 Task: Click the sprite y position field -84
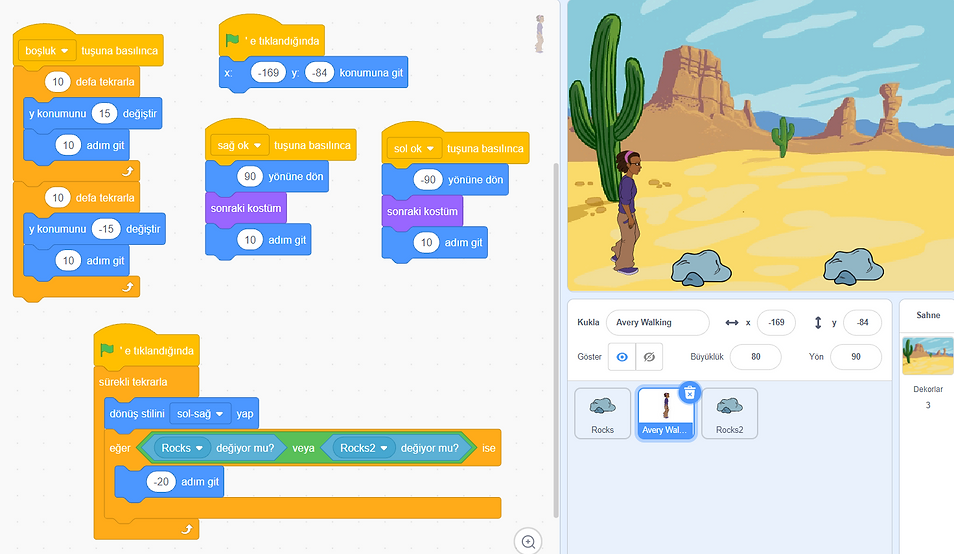863,322
